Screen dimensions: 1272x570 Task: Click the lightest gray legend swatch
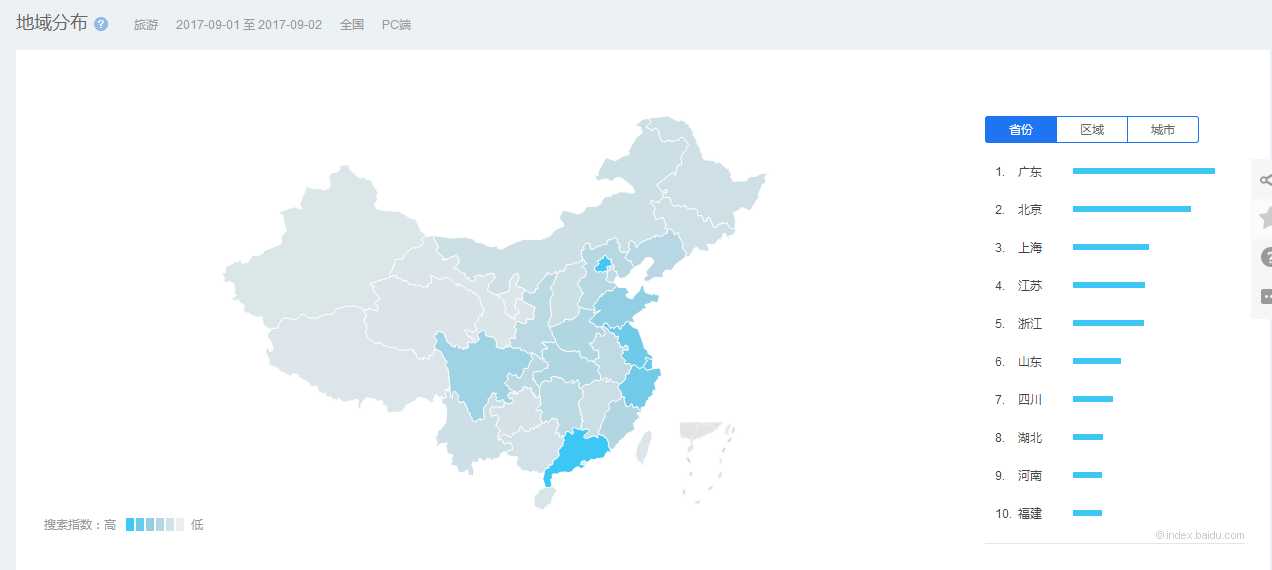click(180, 524)
